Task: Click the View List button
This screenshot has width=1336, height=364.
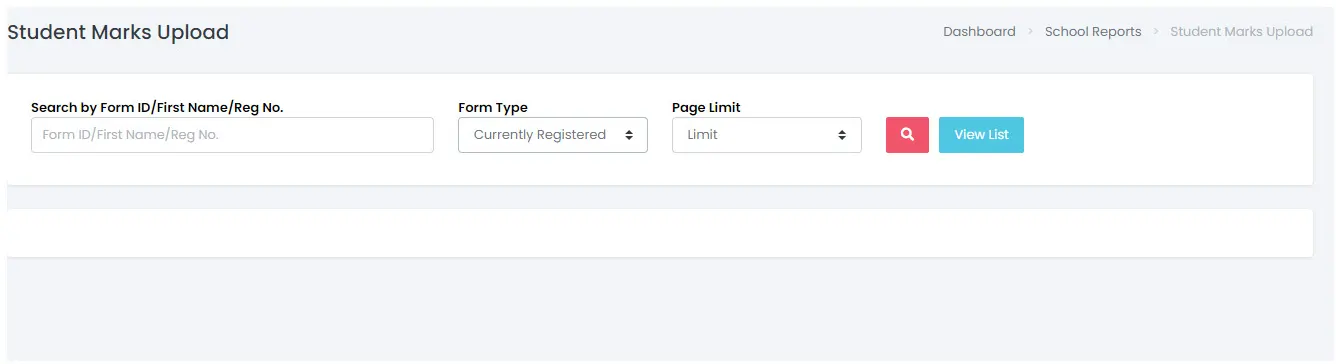Action: click(981, 135)
